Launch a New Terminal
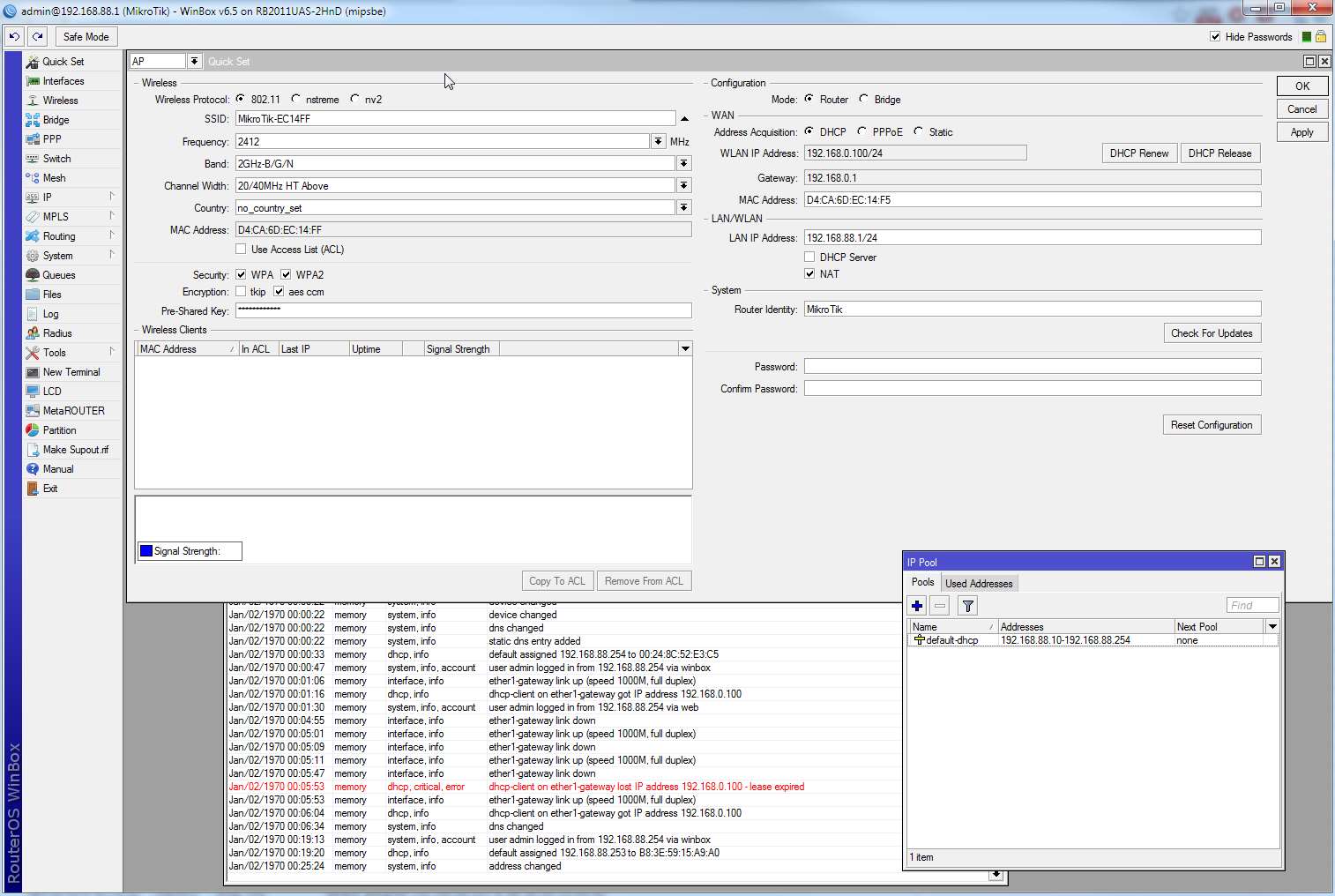The height and width of the screenshot is (896, 1335). (70, 371)
